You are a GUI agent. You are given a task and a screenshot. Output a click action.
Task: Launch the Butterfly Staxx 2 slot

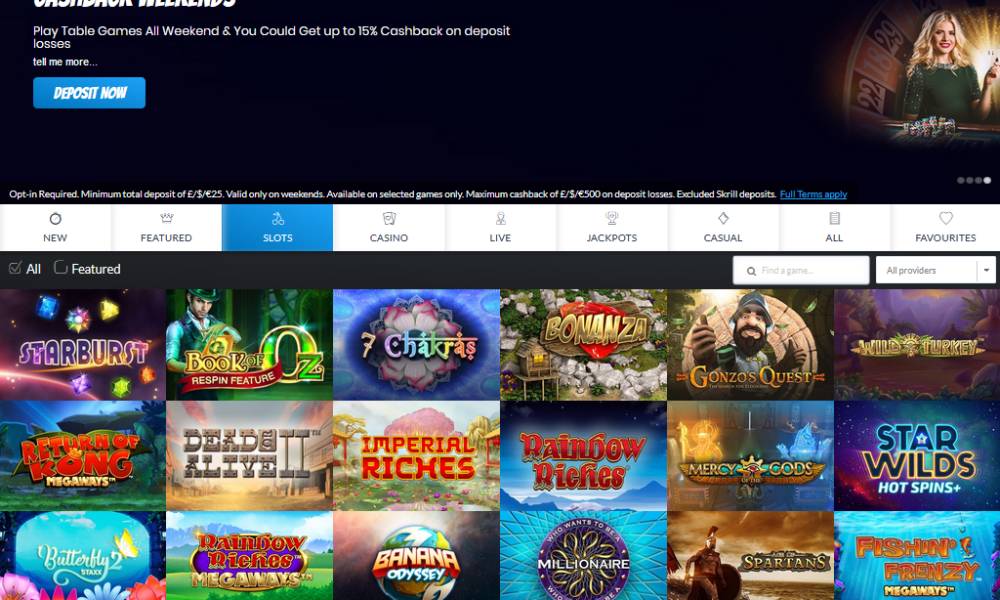coord(83,555)
